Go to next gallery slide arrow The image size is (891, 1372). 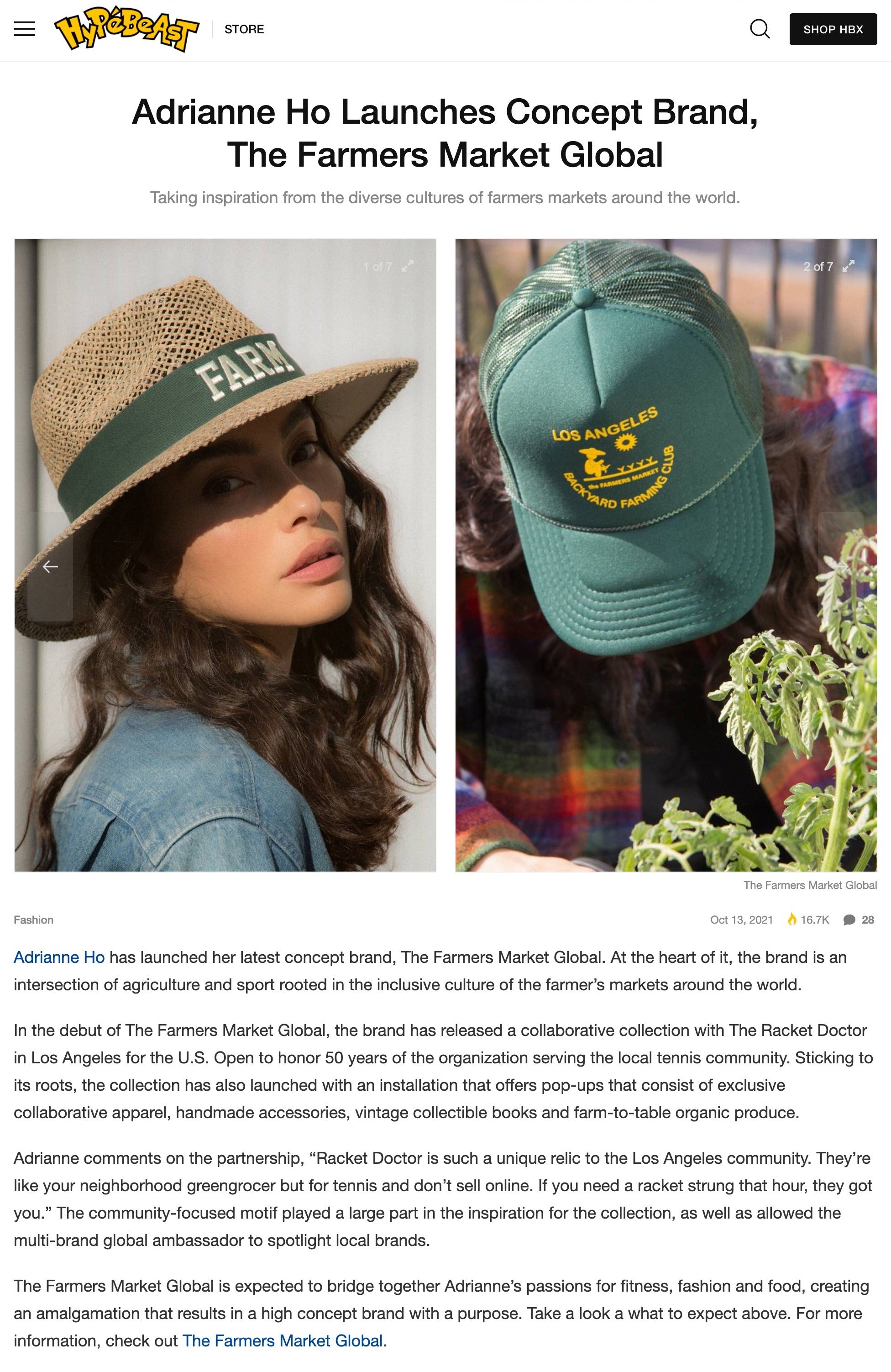tap(841, 567)
